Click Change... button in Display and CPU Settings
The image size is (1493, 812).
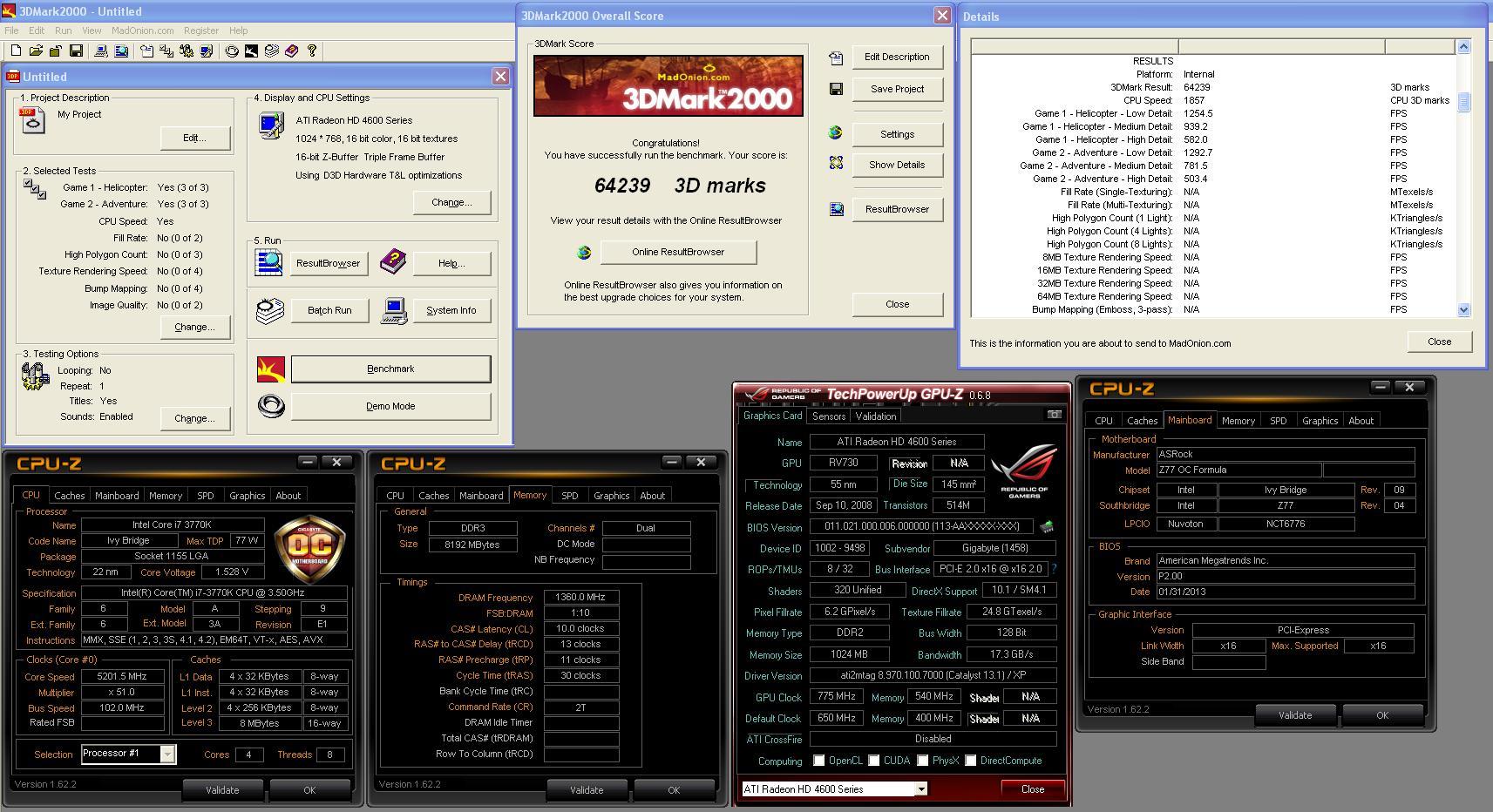pyautogui.click(x=451, y=202)
